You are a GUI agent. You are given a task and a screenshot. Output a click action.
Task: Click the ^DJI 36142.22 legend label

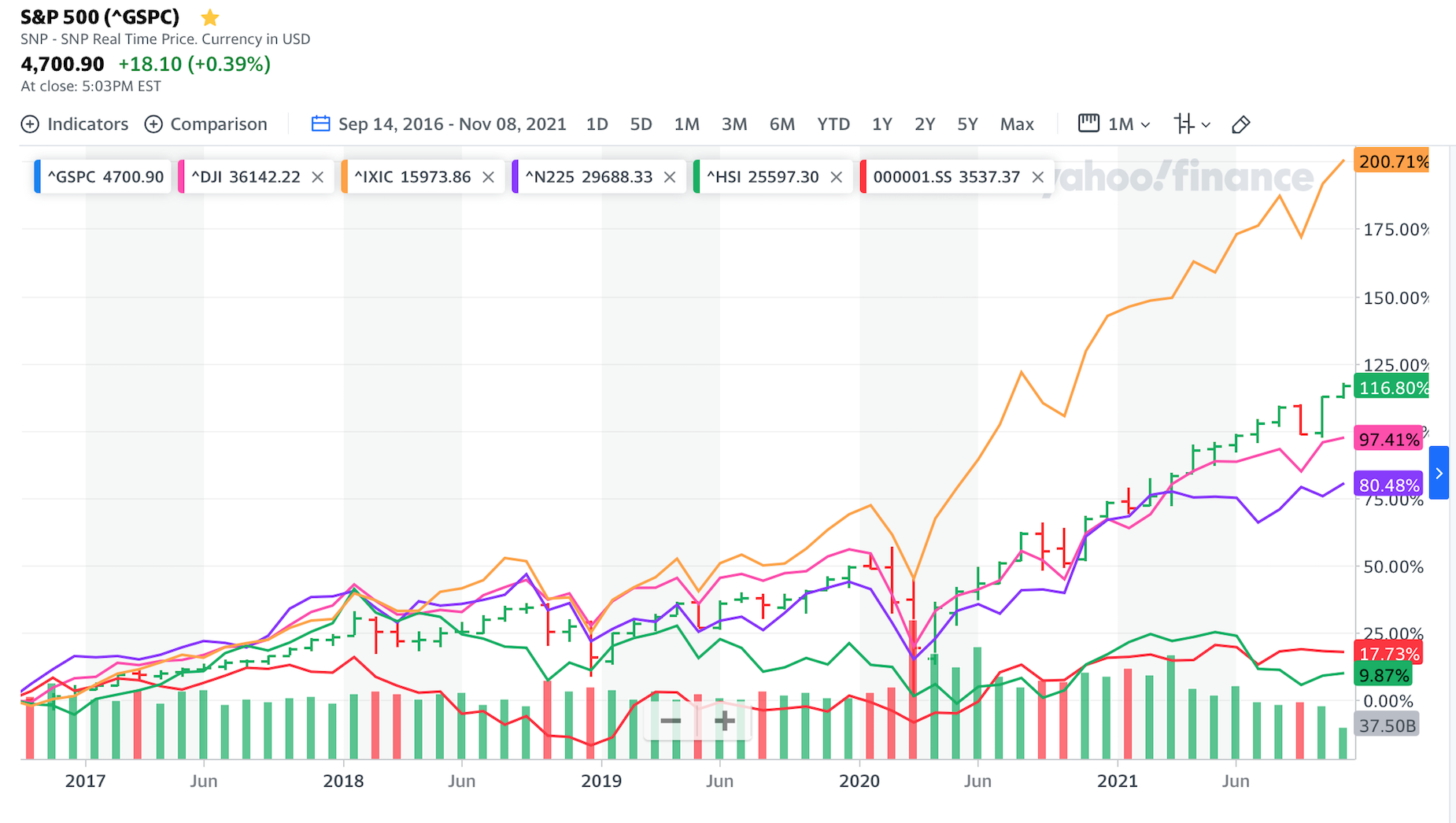(246, 177)
